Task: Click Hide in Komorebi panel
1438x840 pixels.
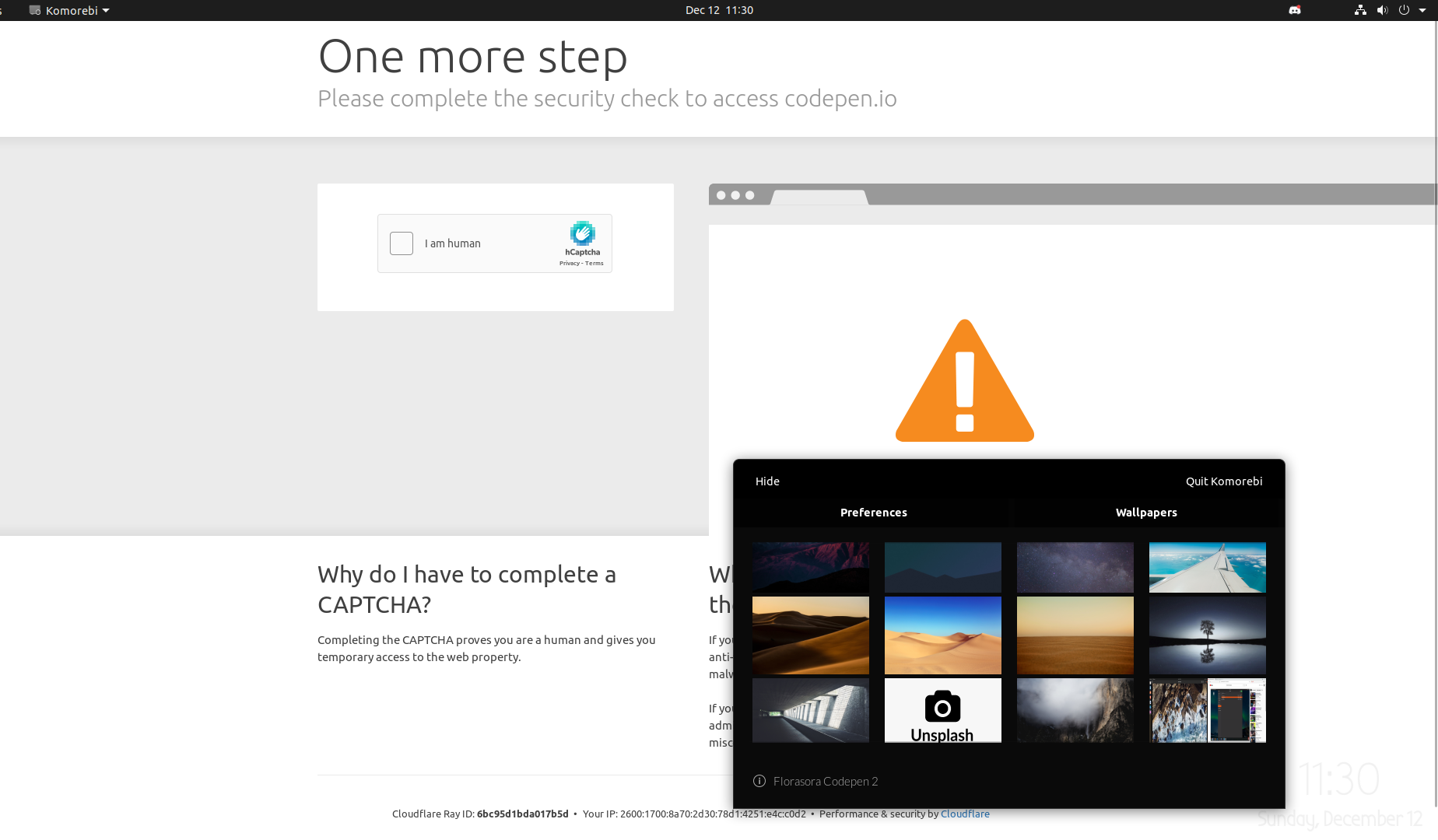Action: tap(767, 481)
